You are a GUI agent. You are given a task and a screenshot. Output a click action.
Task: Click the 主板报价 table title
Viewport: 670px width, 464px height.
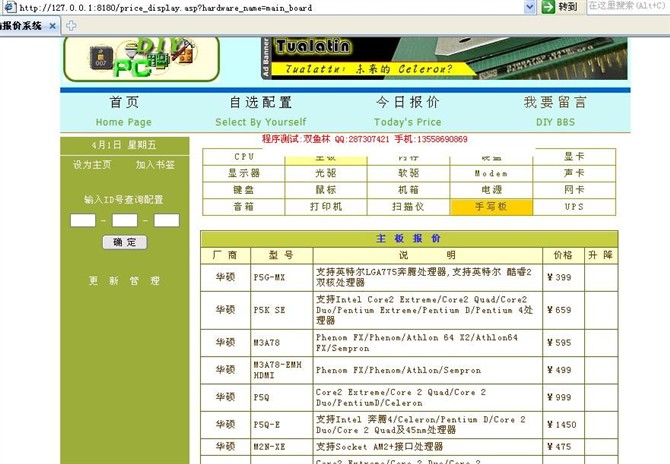409,239
